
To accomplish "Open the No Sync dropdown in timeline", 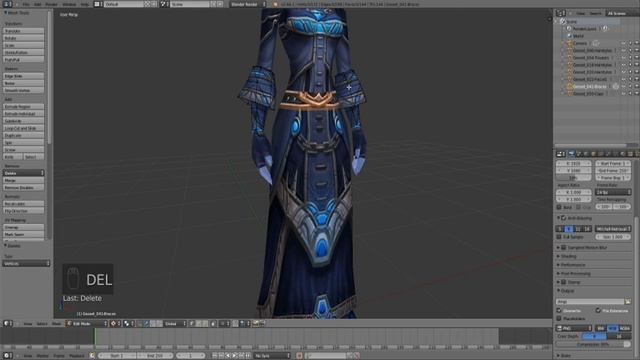I will click(271, 356).
